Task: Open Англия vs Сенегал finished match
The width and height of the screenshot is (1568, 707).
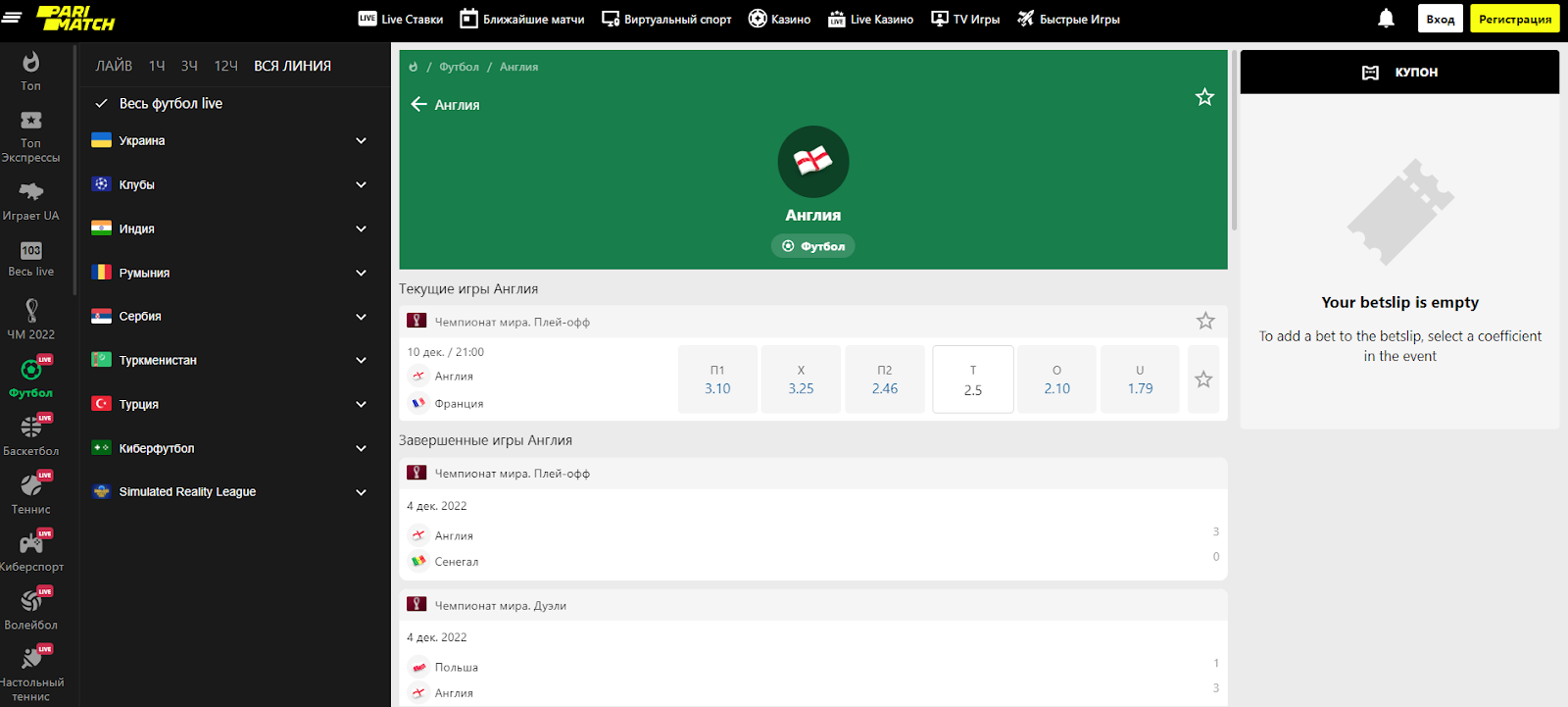Action: (x=813, y=534)
